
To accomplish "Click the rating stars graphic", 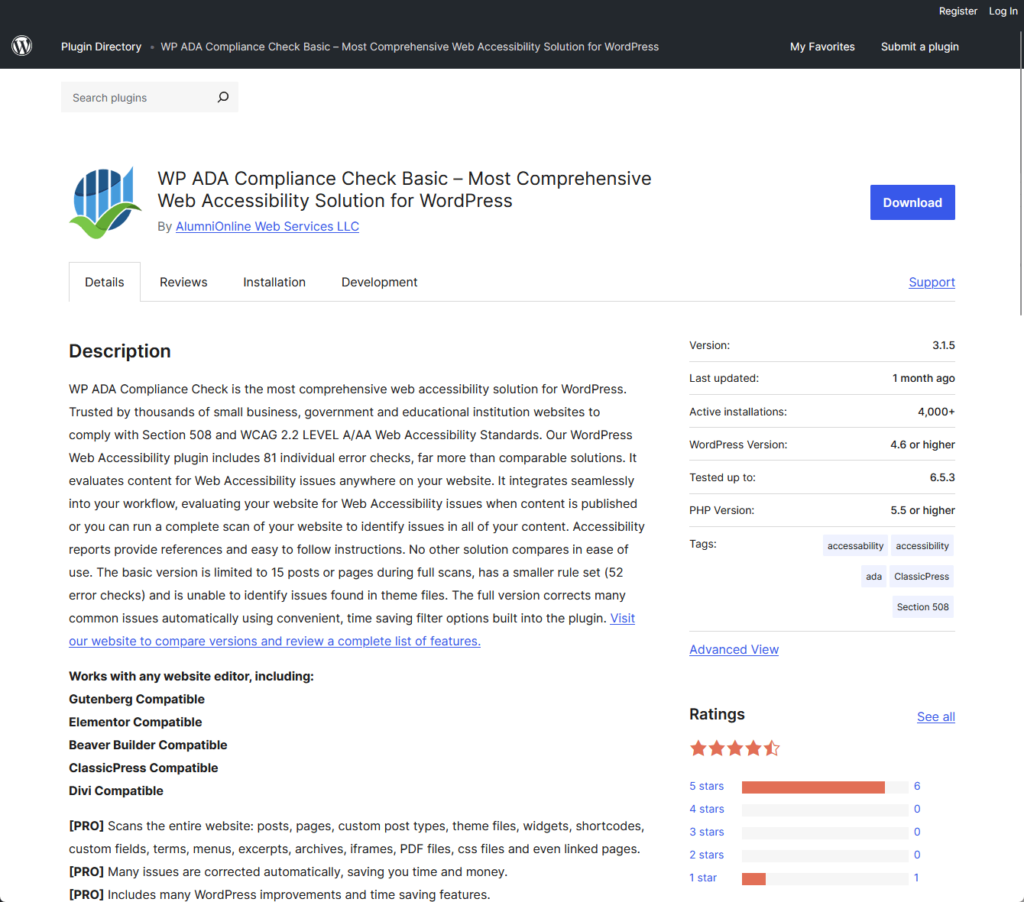I will pyautogui.click(x=735, y=748).
